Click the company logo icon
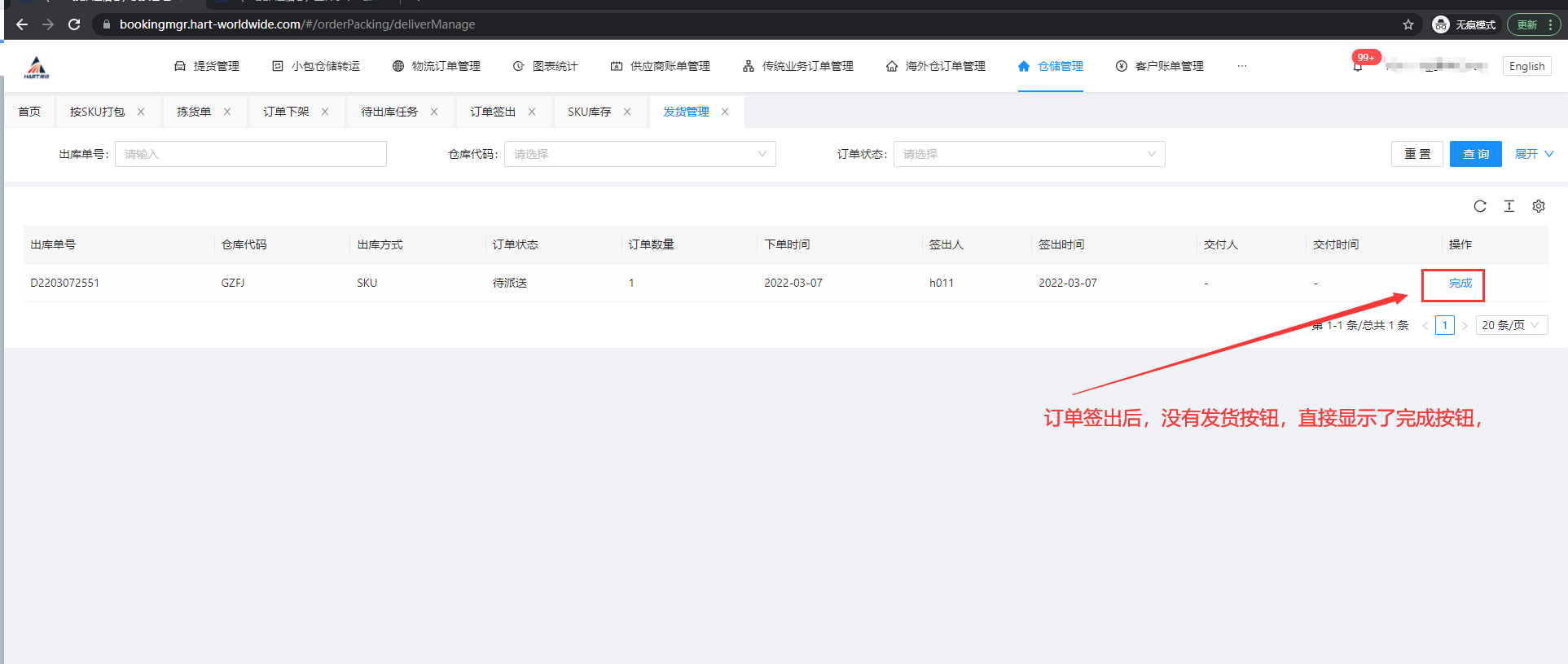This screenshot has width=1568, height=664. click(37, 67)
